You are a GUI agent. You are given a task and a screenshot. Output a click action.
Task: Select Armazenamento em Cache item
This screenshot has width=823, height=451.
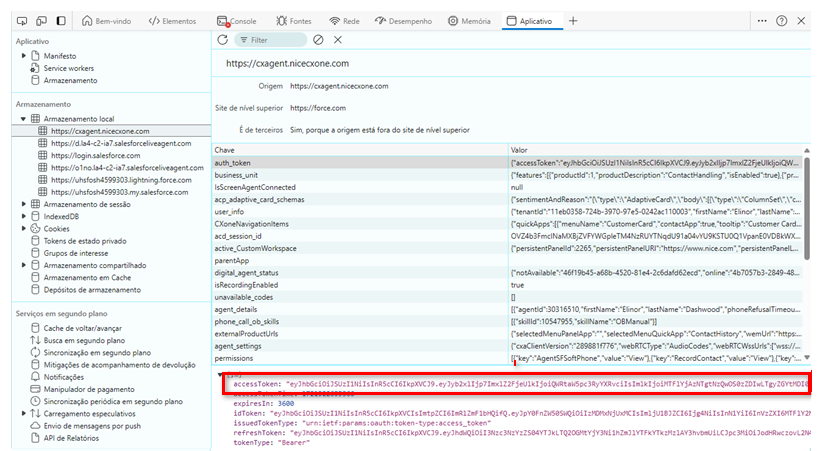pyautogui.click(x=87, y=277)
